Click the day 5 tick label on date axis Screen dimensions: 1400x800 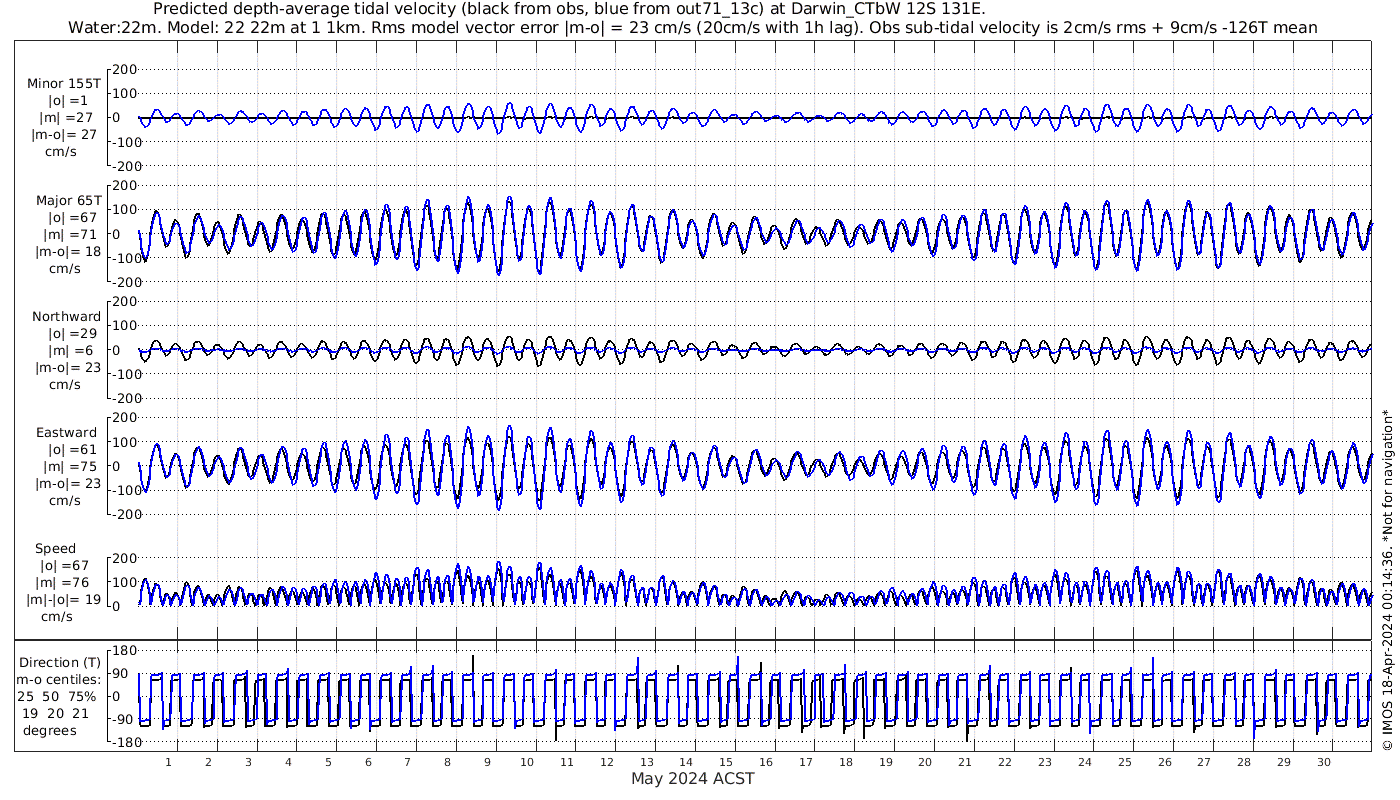328,762
